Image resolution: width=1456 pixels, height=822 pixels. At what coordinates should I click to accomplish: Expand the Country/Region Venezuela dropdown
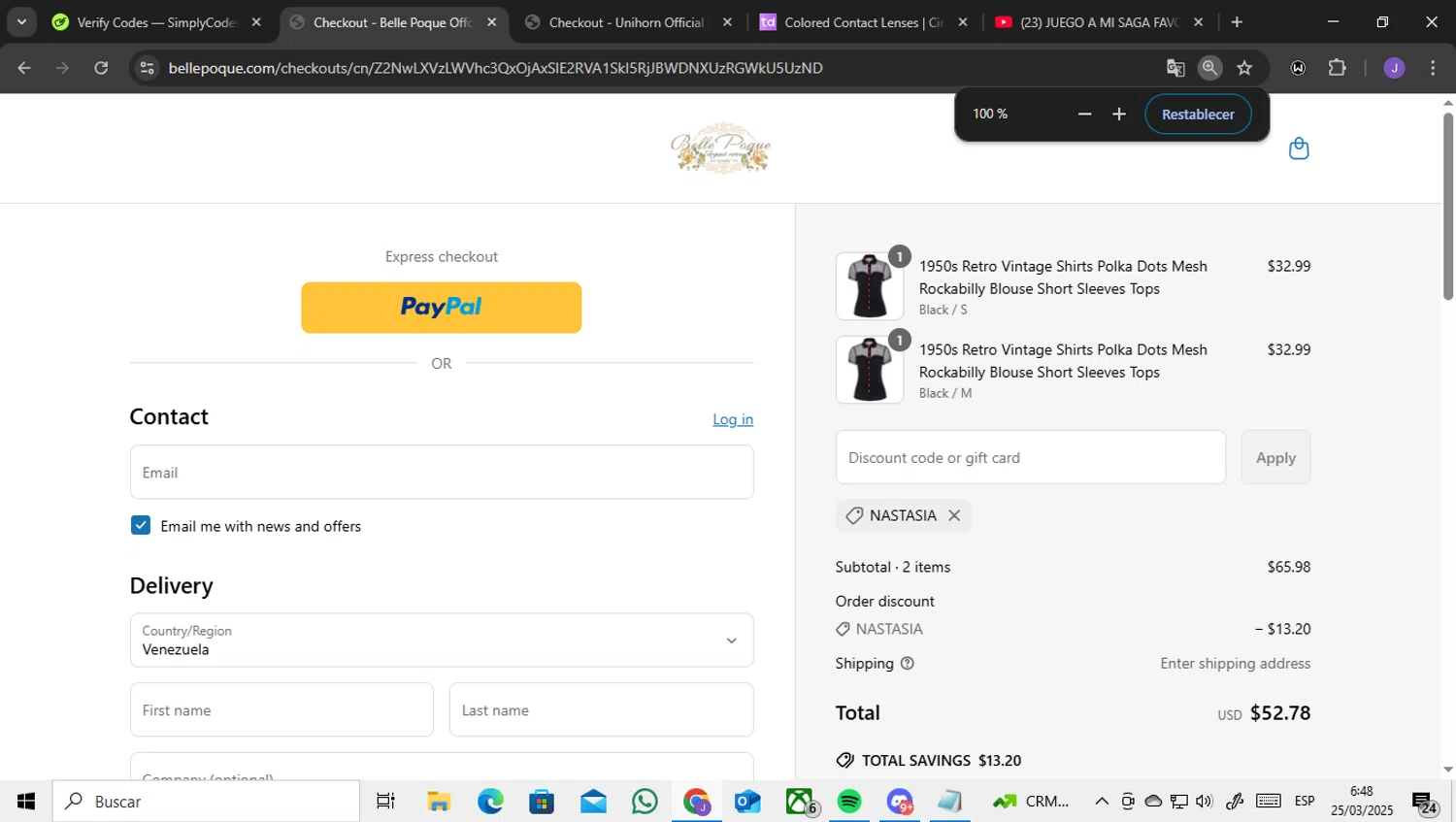(442, 641)
